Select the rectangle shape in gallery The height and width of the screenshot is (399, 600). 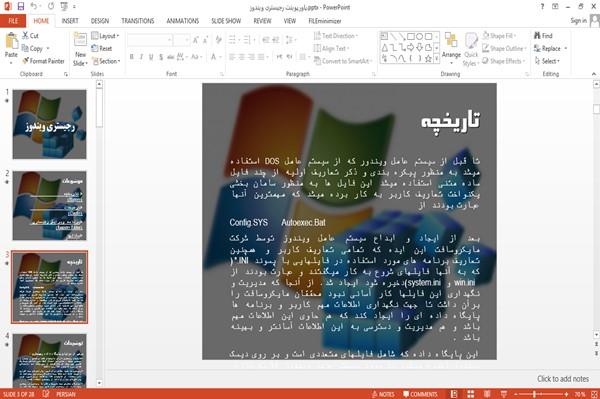click(411, 37)
